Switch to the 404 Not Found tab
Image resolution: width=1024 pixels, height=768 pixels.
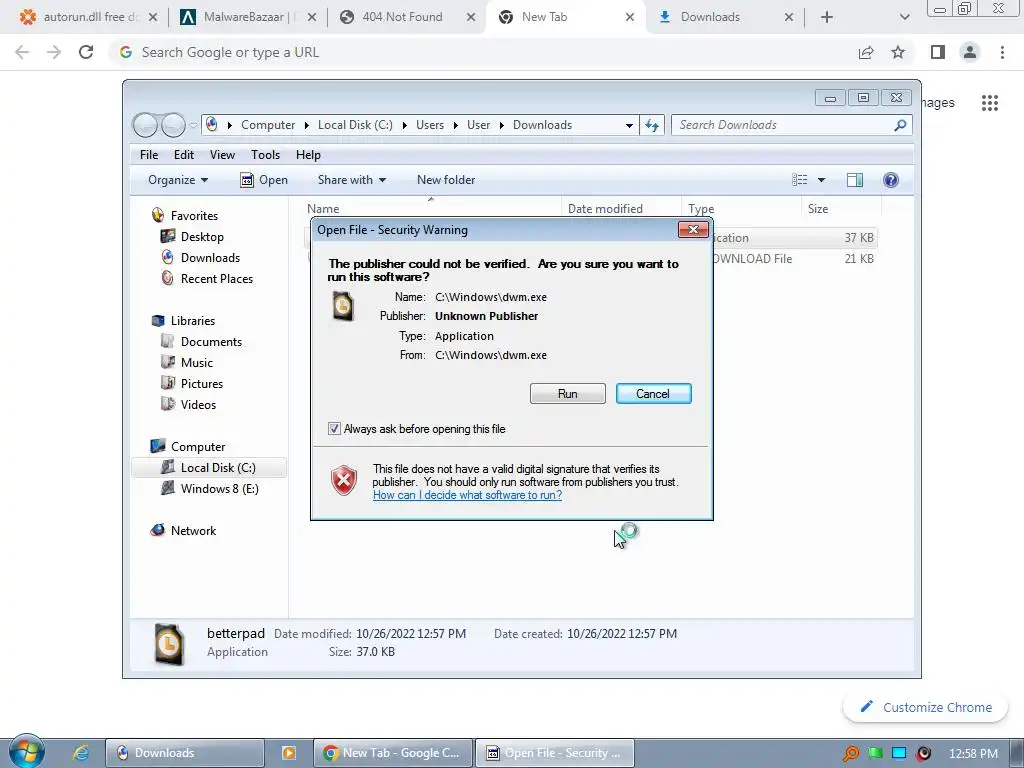404,17
